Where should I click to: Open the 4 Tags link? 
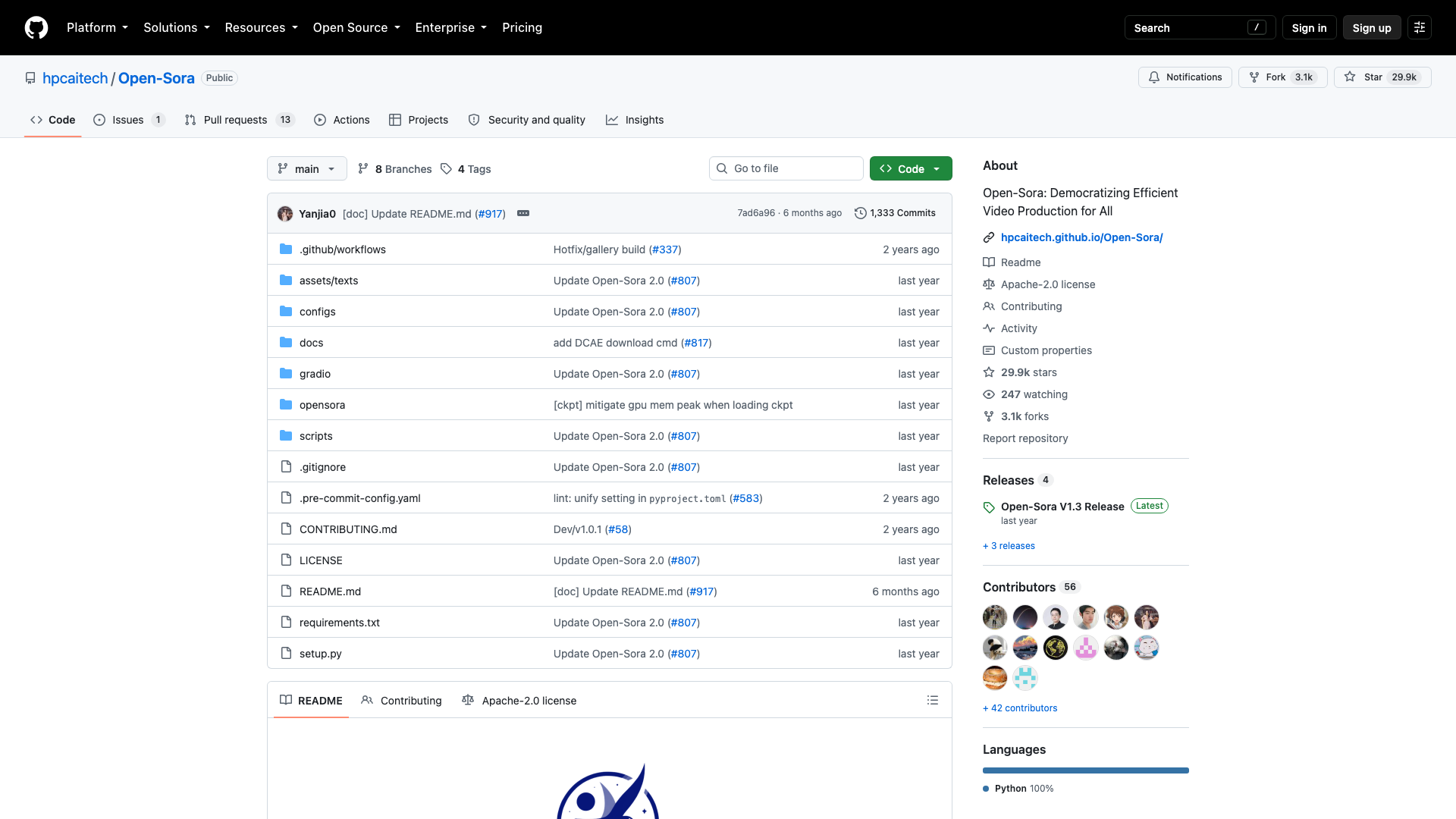point(466,169)
